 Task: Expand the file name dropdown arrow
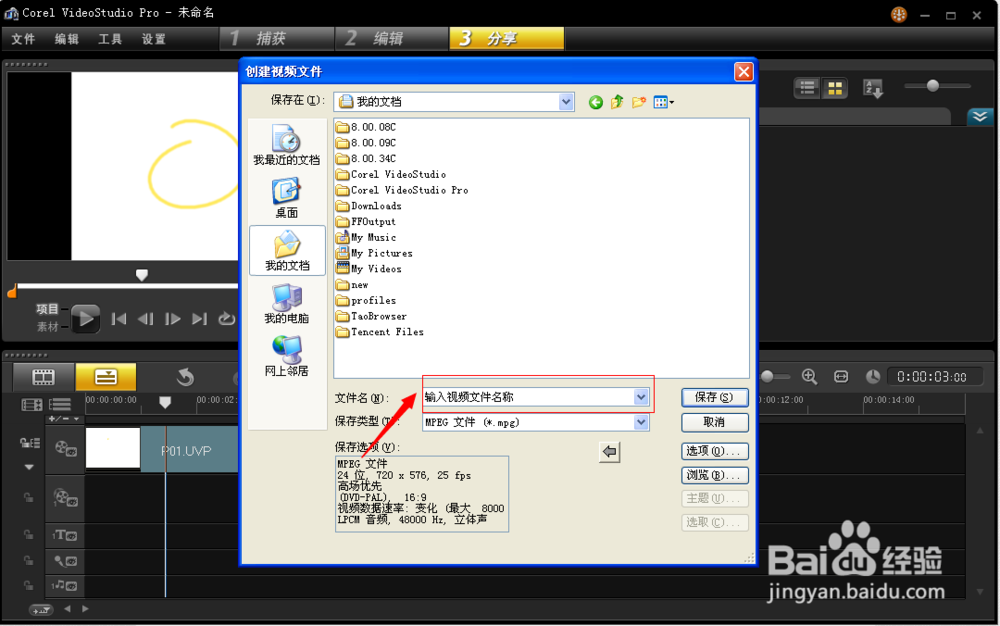641,397
